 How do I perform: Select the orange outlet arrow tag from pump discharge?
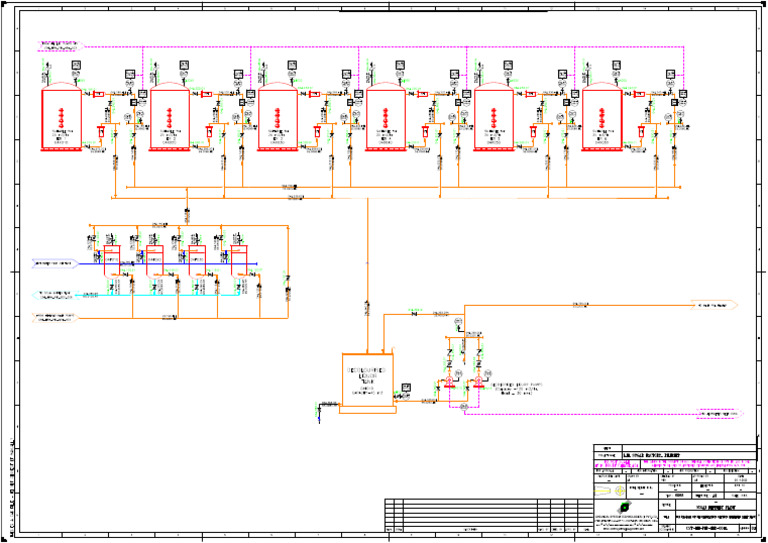click(x=714, y=306)
